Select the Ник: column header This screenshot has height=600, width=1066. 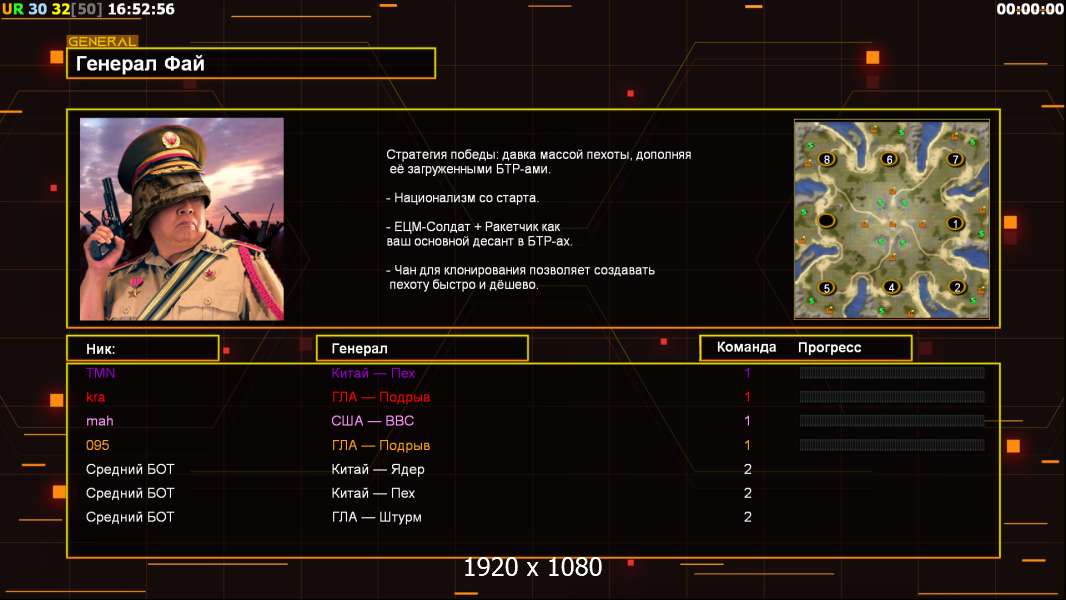pyautogui.click(x=143, y=349)
